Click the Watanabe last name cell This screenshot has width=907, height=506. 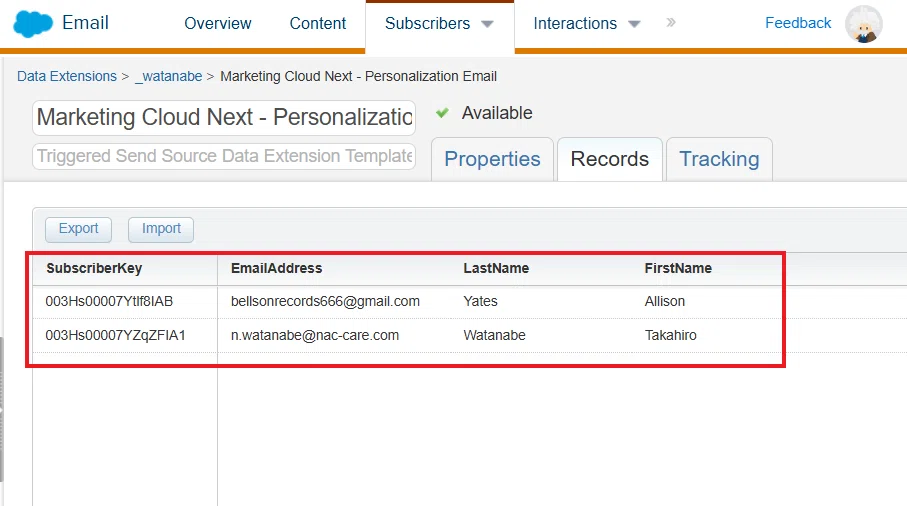click(495, 335)
